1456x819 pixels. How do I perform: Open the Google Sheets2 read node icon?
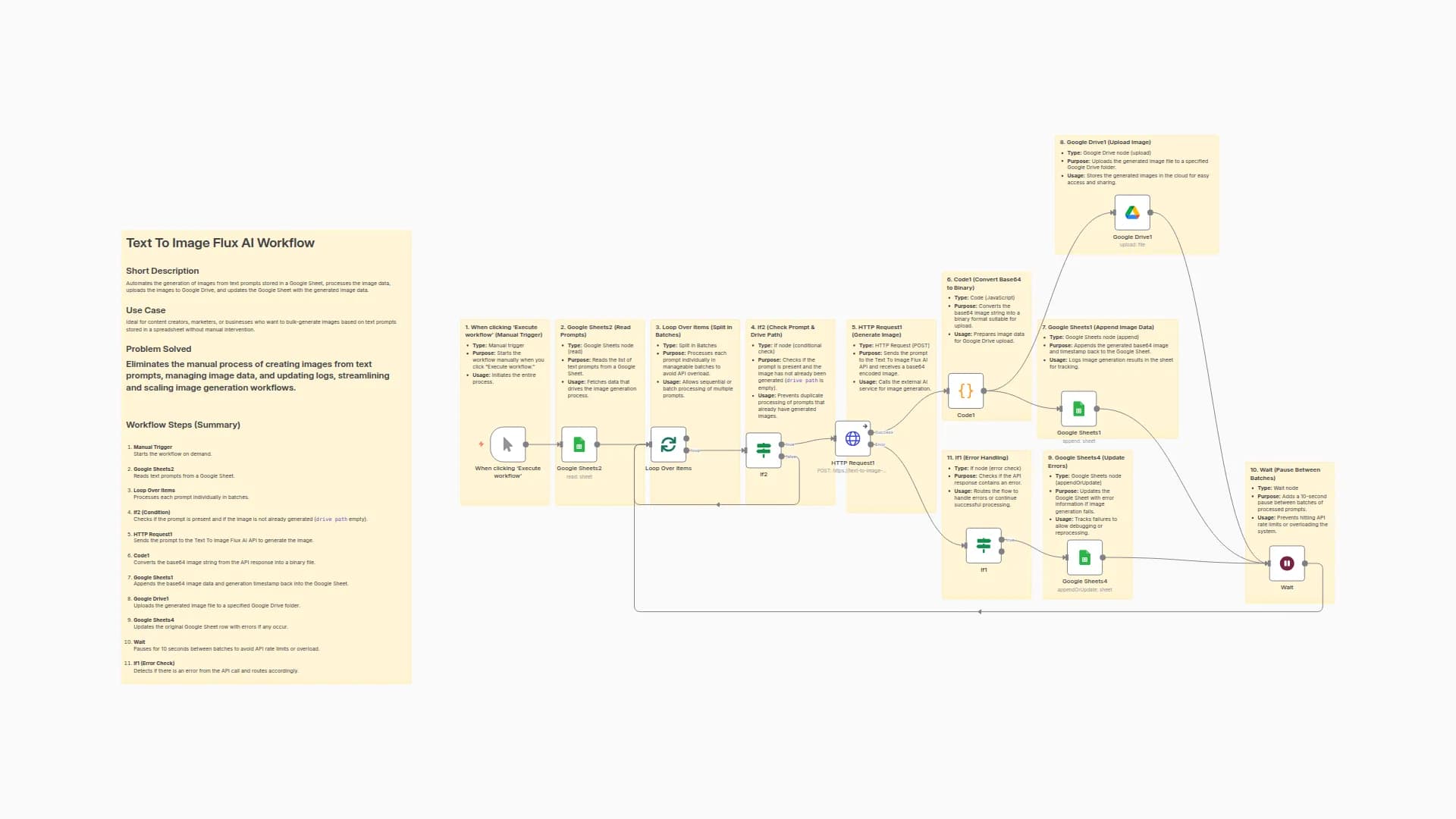(x=579, y=444)
